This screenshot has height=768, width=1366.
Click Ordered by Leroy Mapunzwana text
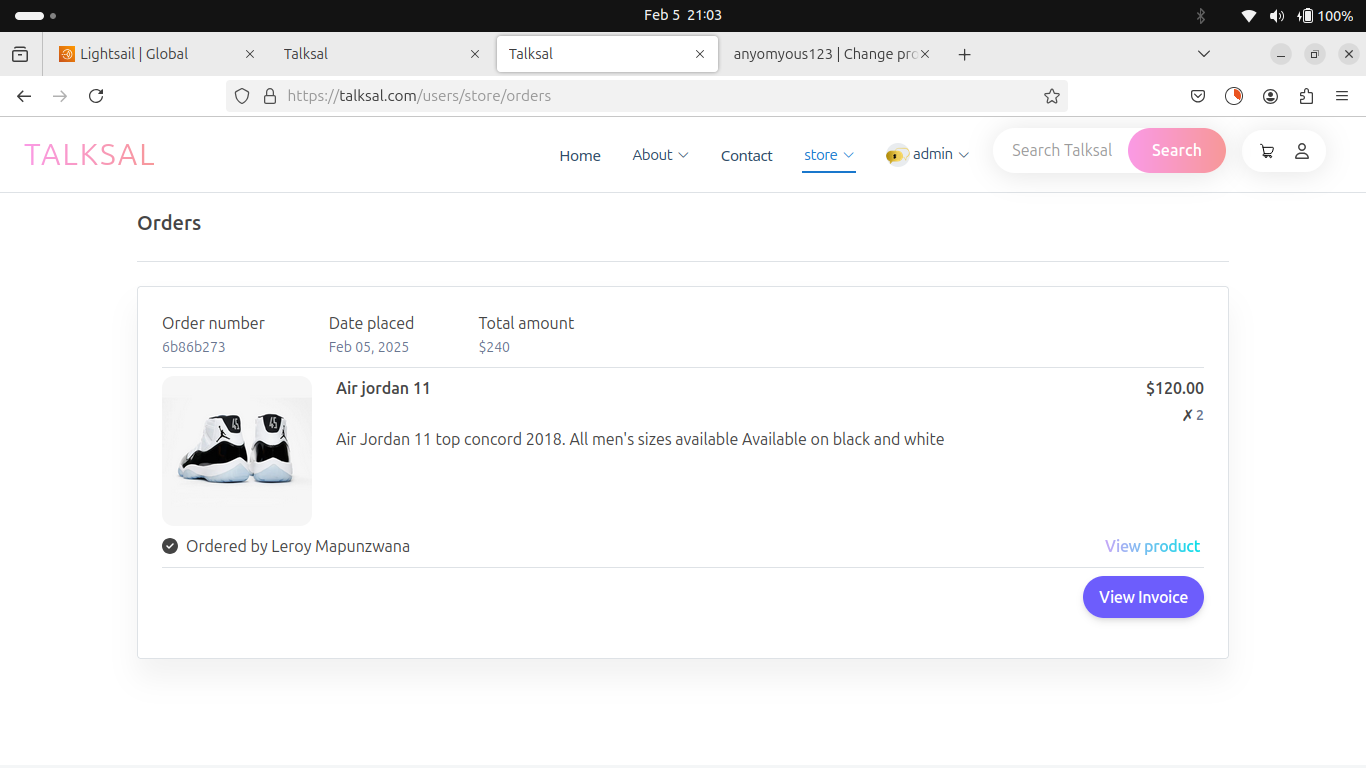coord(298,546)
